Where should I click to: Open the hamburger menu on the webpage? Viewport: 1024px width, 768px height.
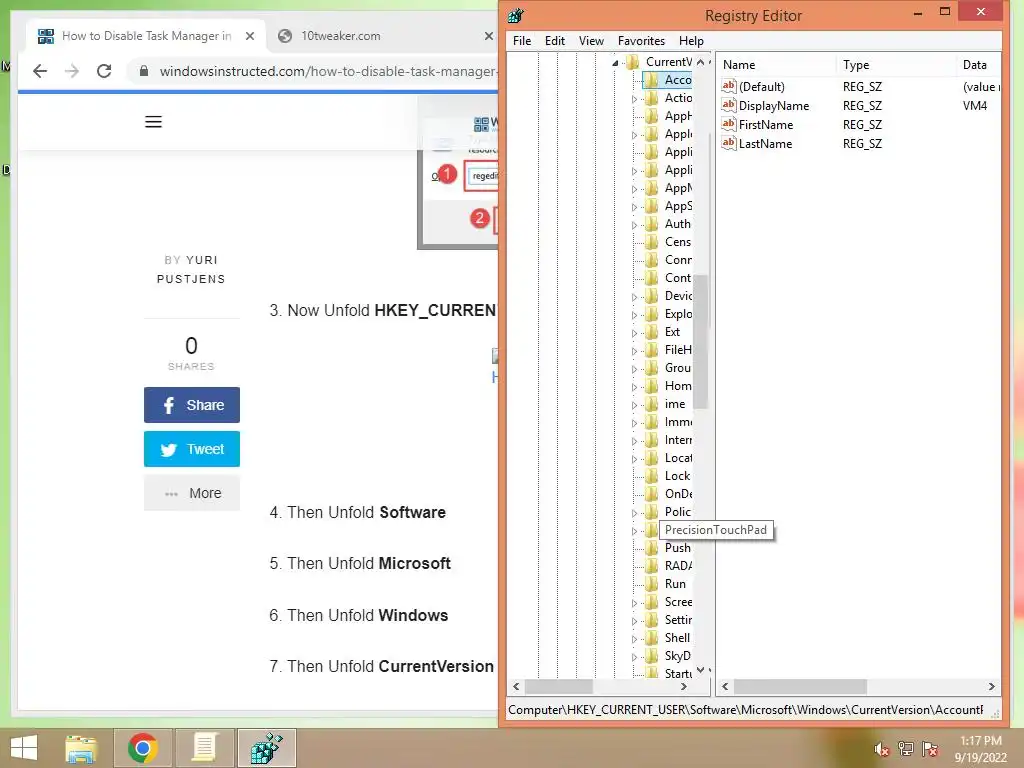click(x=153, y=122)
